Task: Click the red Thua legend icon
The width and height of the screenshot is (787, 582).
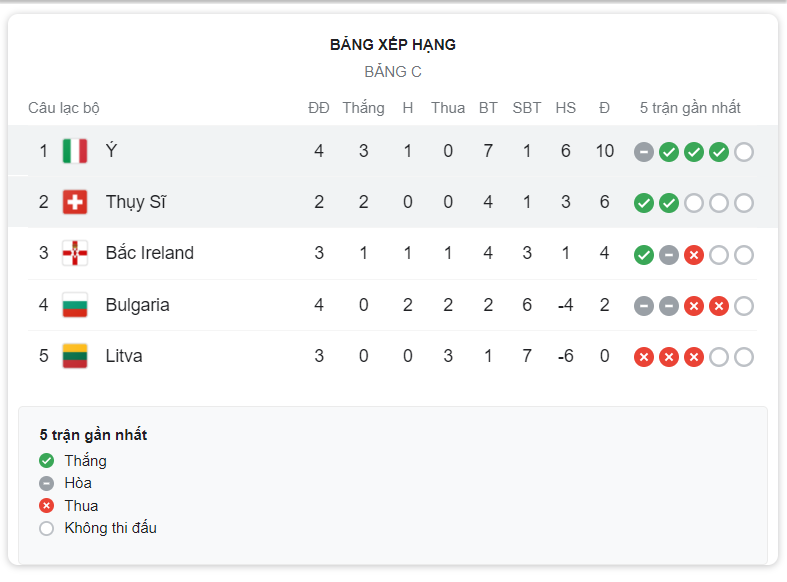Action: [x=47, y=506]
